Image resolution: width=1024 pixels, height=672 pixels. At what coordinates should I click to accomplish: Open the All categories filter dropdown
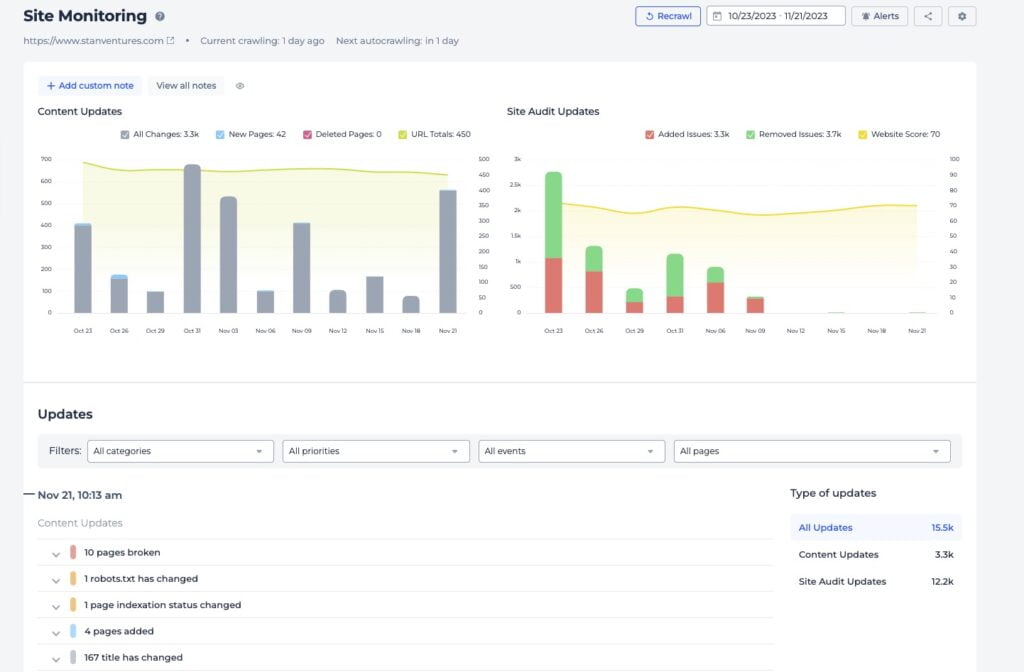coord(180,451)
